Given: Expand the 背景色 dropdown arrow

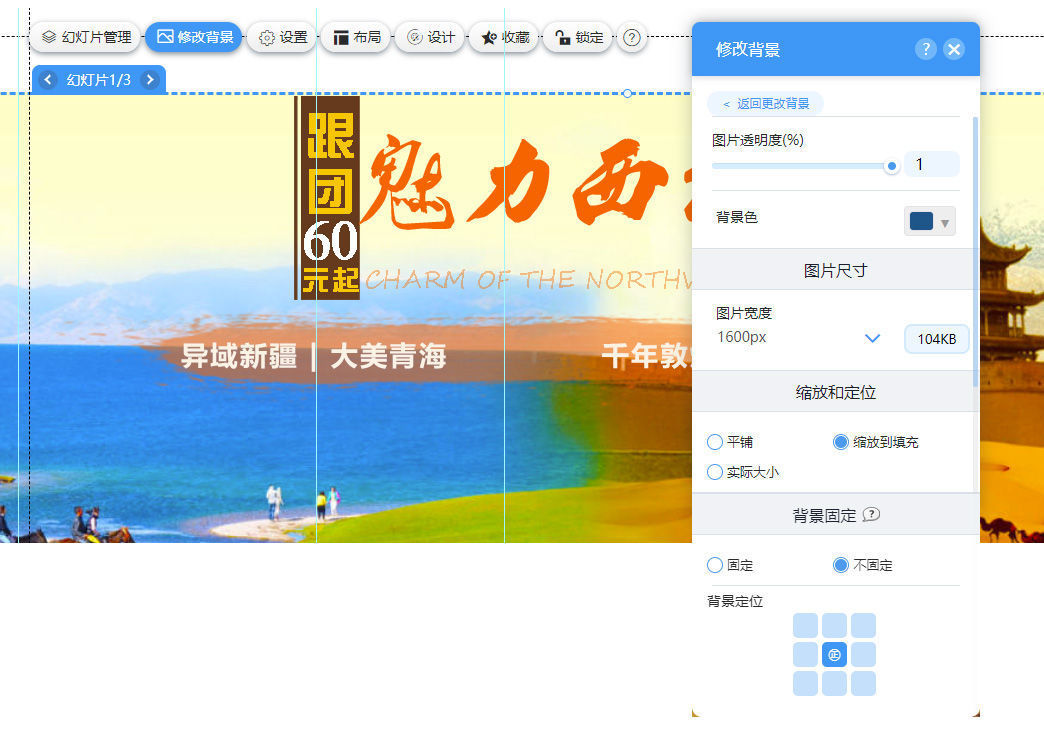Looking at the screenshot, I should 944,223.
